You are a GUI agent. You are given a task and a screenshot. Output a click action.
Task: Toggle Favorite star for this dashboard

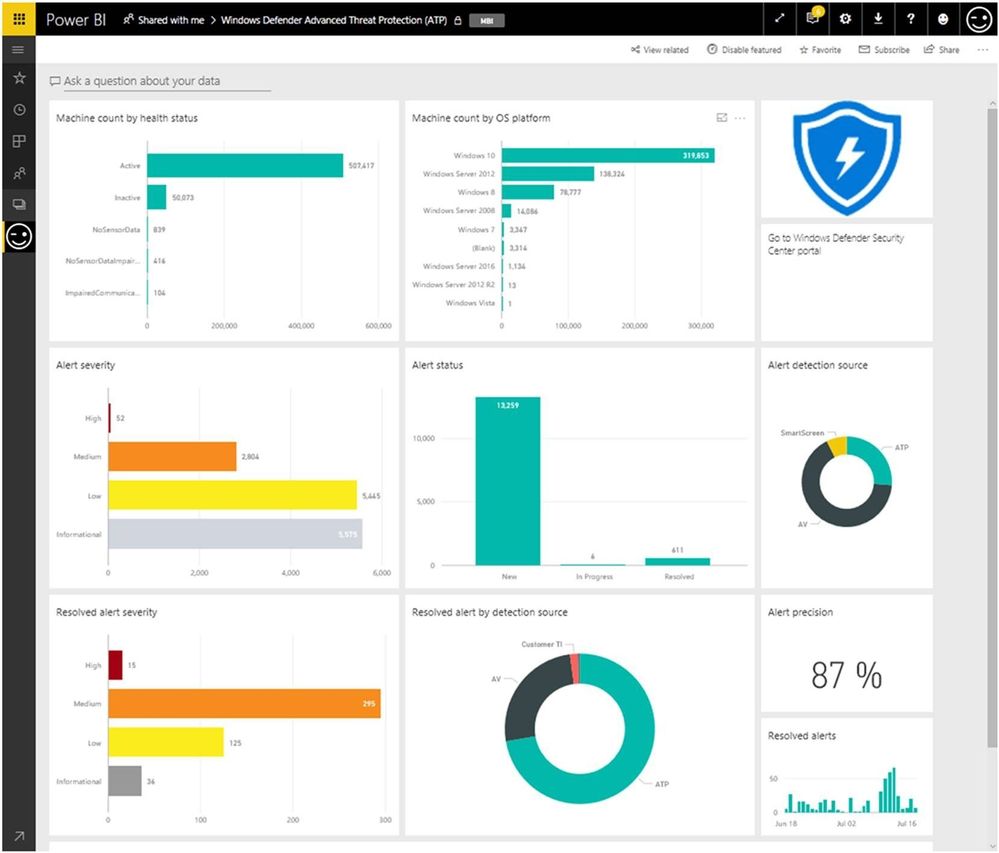point(820,50)
